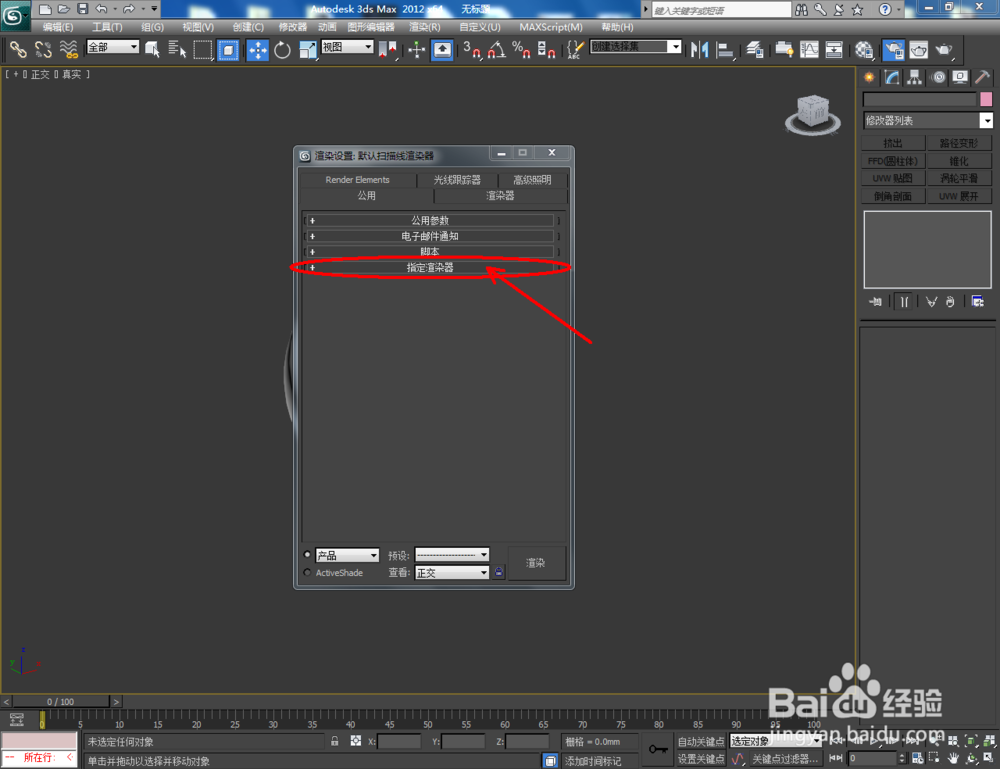Image resolution: width=1000 pixels, height=769 pixels.
Task: Switch to 渲染器 tab
Action: click(x=500, y=196)
